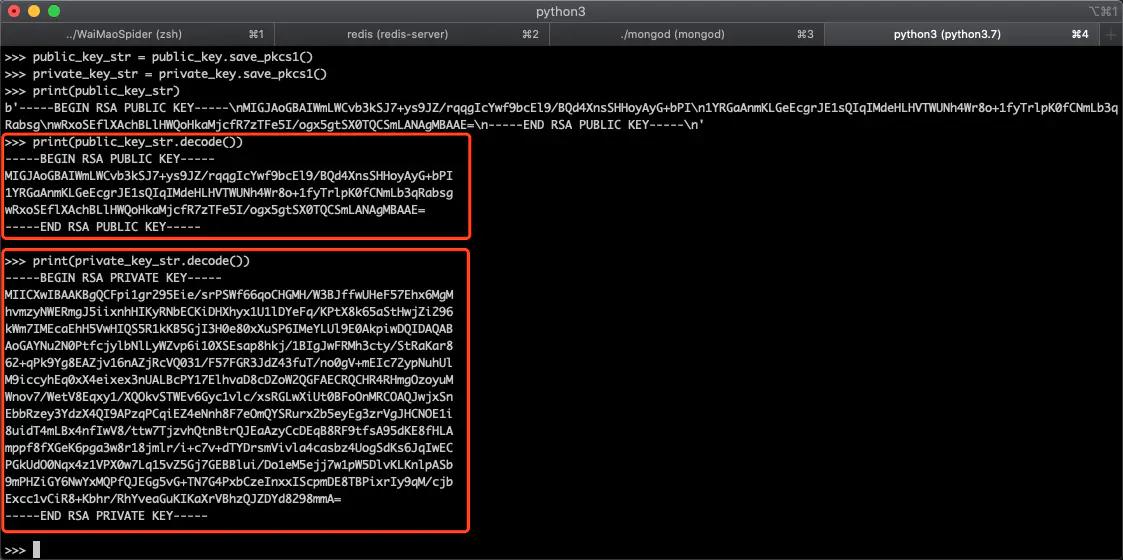This screenshot has height=560, width=1123.
Task: Open a new tab with plus button
Action: [1111, 34]
